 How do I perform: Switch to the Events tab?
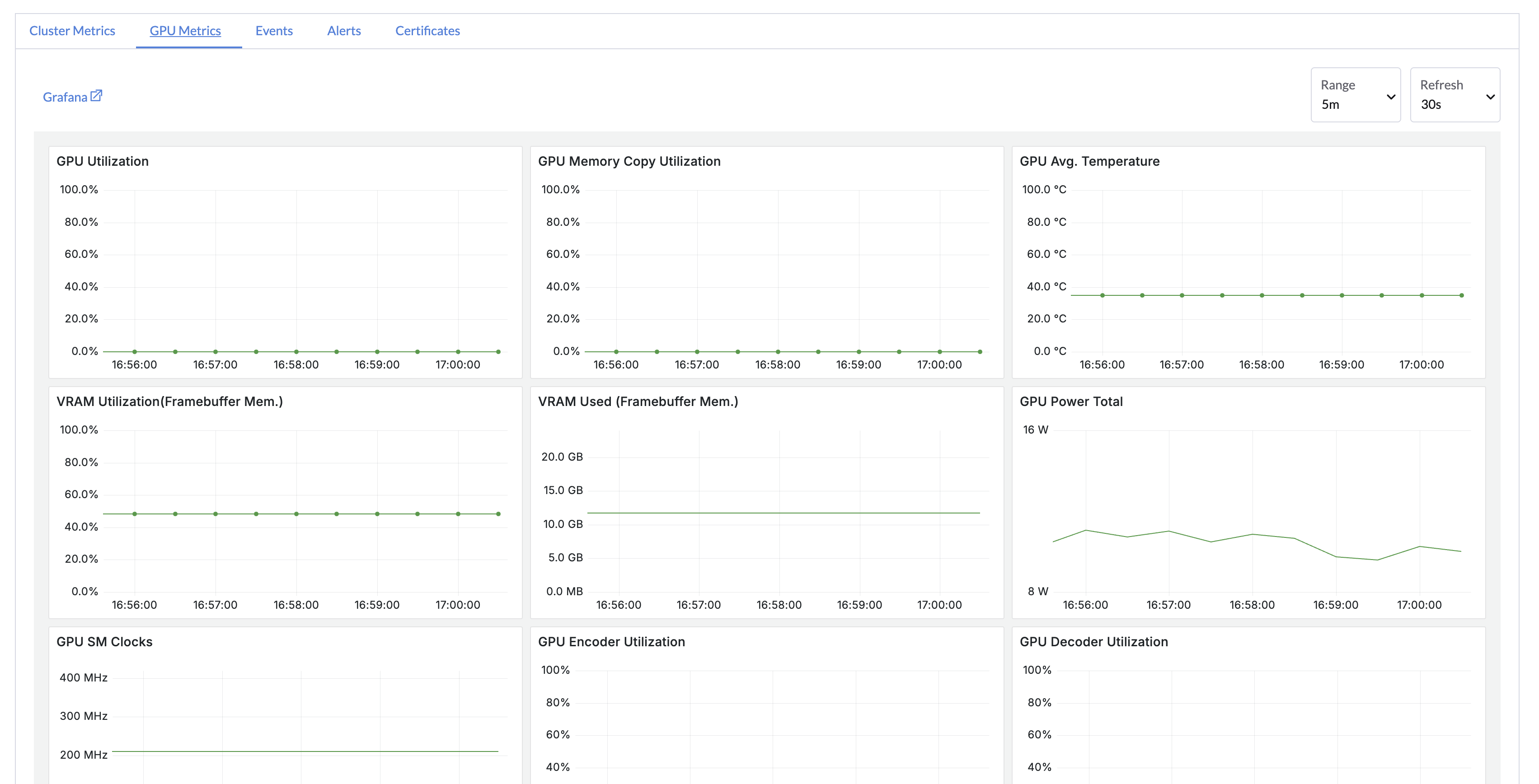(x=274, y=30)
